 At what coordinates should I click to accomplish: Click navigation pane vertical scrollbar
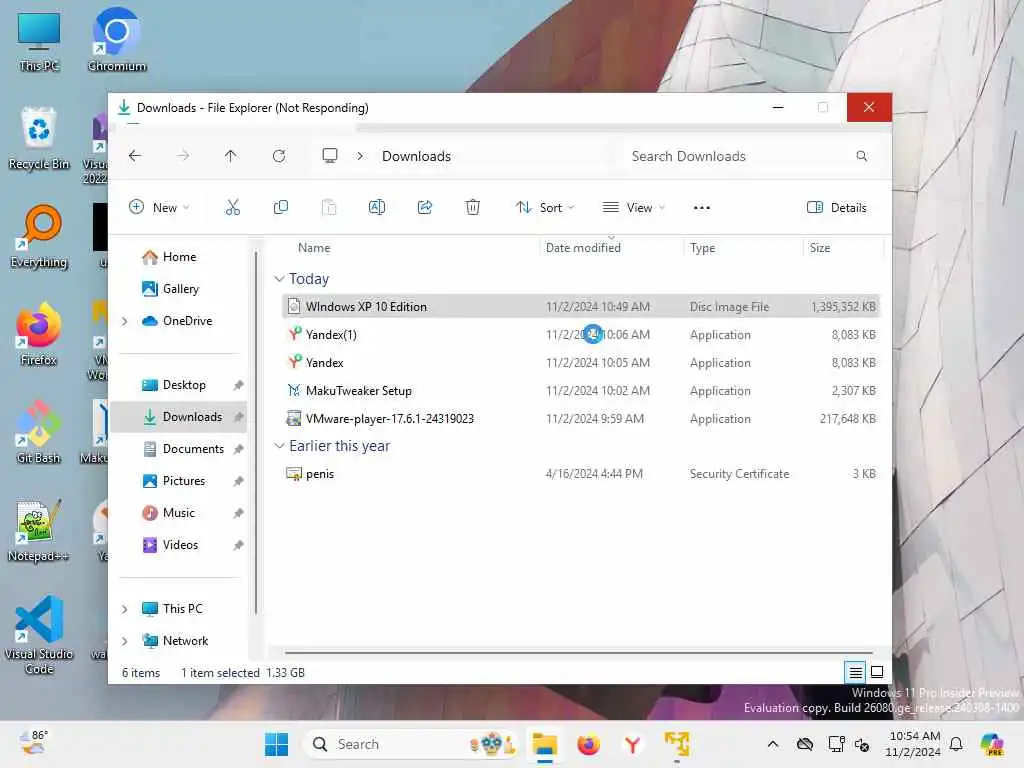point(256,431)
